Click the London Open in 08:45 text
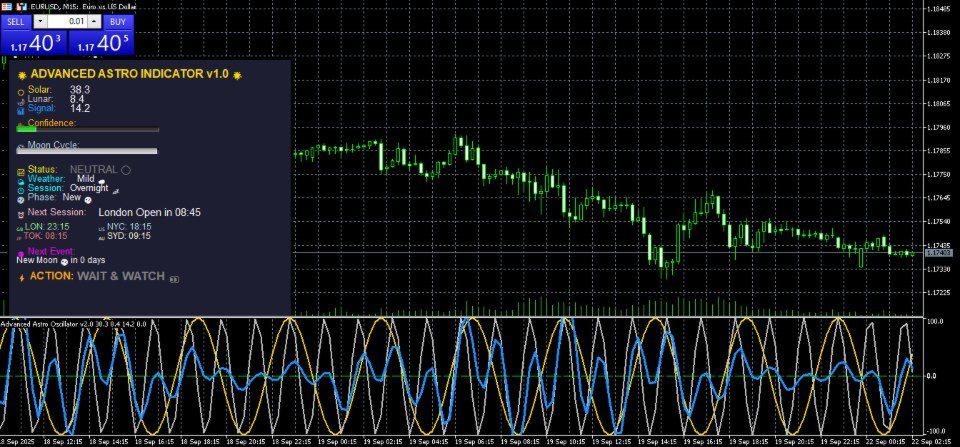This screenshot has width=960, height=447. (149, 212)
